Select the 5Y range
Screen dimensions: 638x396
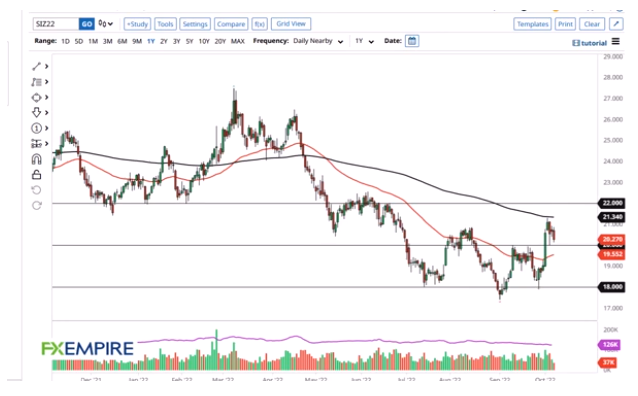pos(190,41)
